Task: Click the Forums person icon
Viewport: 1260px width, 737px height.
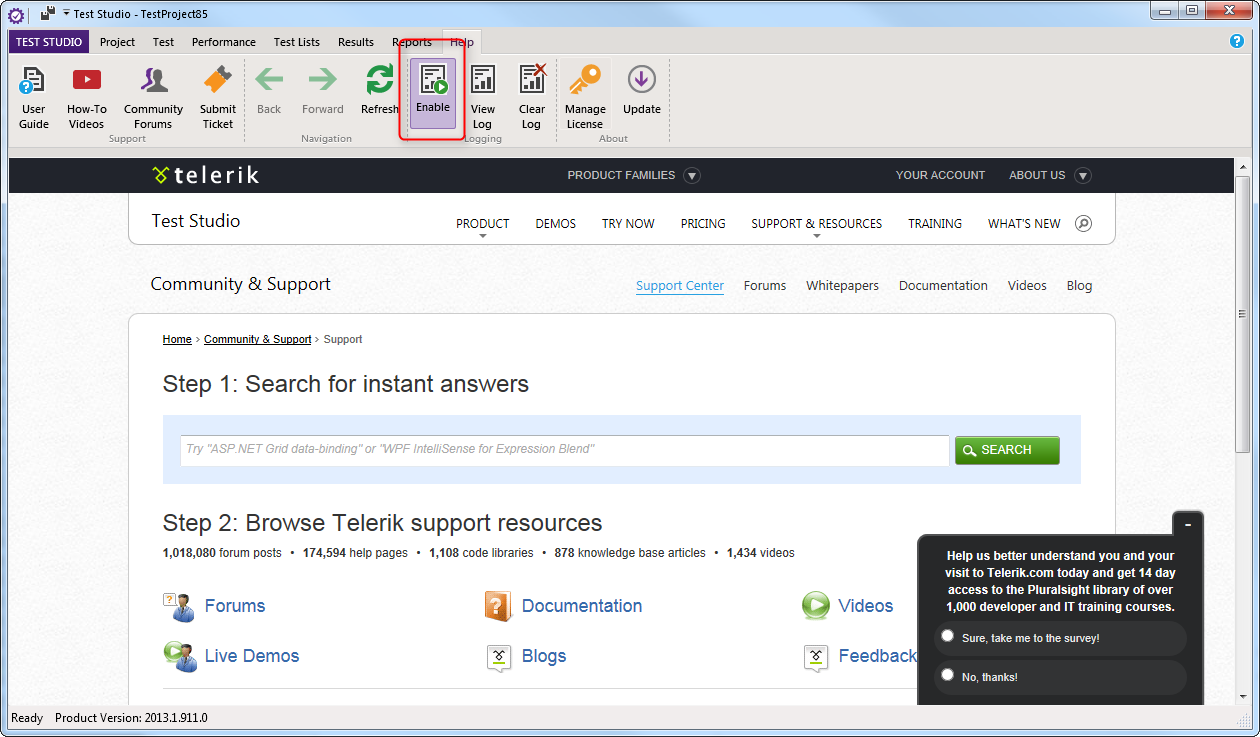Action: (x=178, y=606)
